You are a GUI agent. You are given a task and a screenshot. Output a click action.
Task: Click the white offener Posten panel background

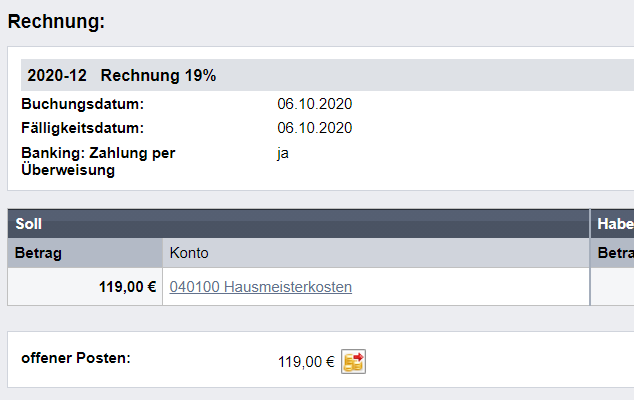point(485,360)
